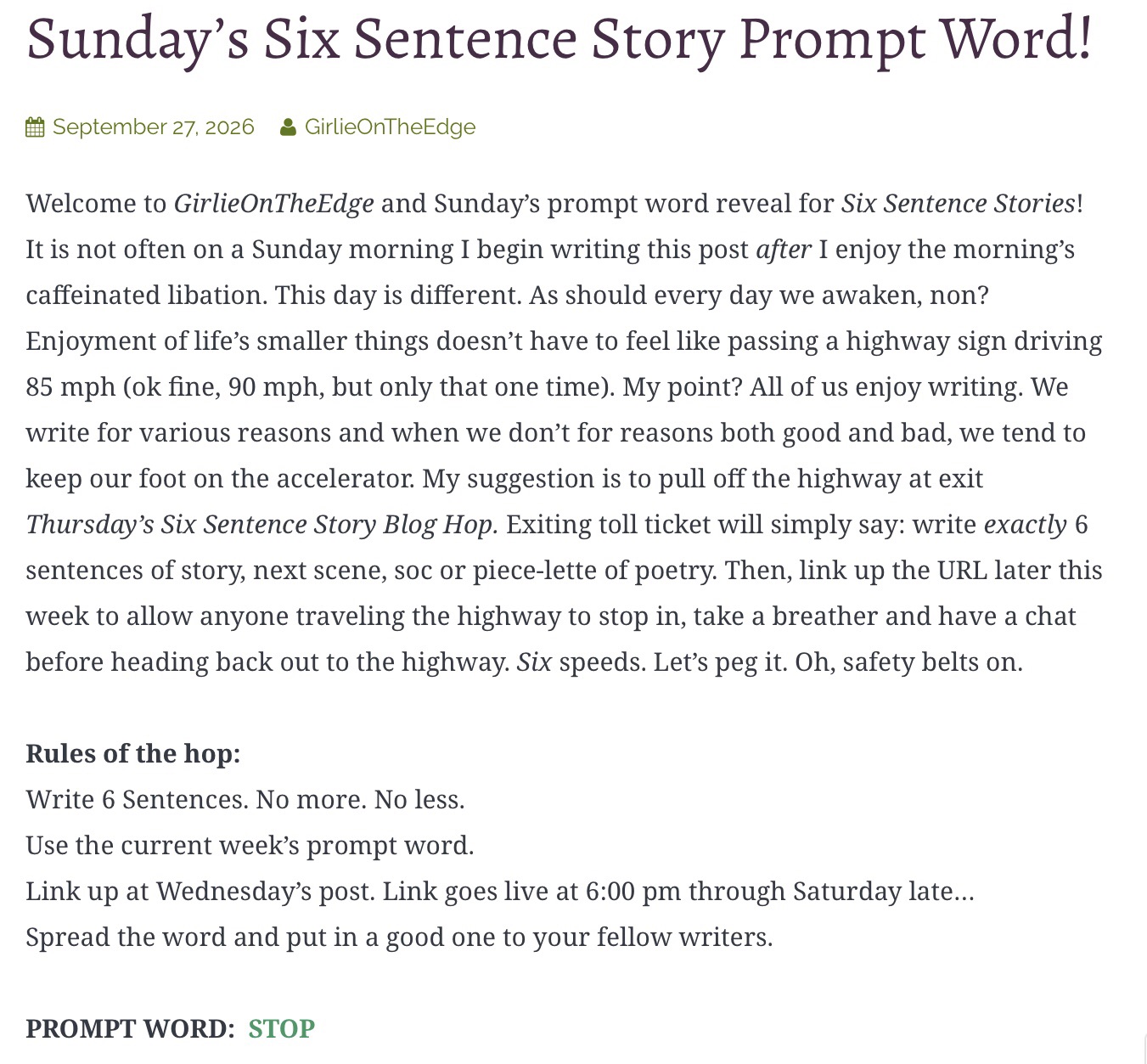Click the green STOP prompt word
1147x1064 pixels.
coord(281,1028)
